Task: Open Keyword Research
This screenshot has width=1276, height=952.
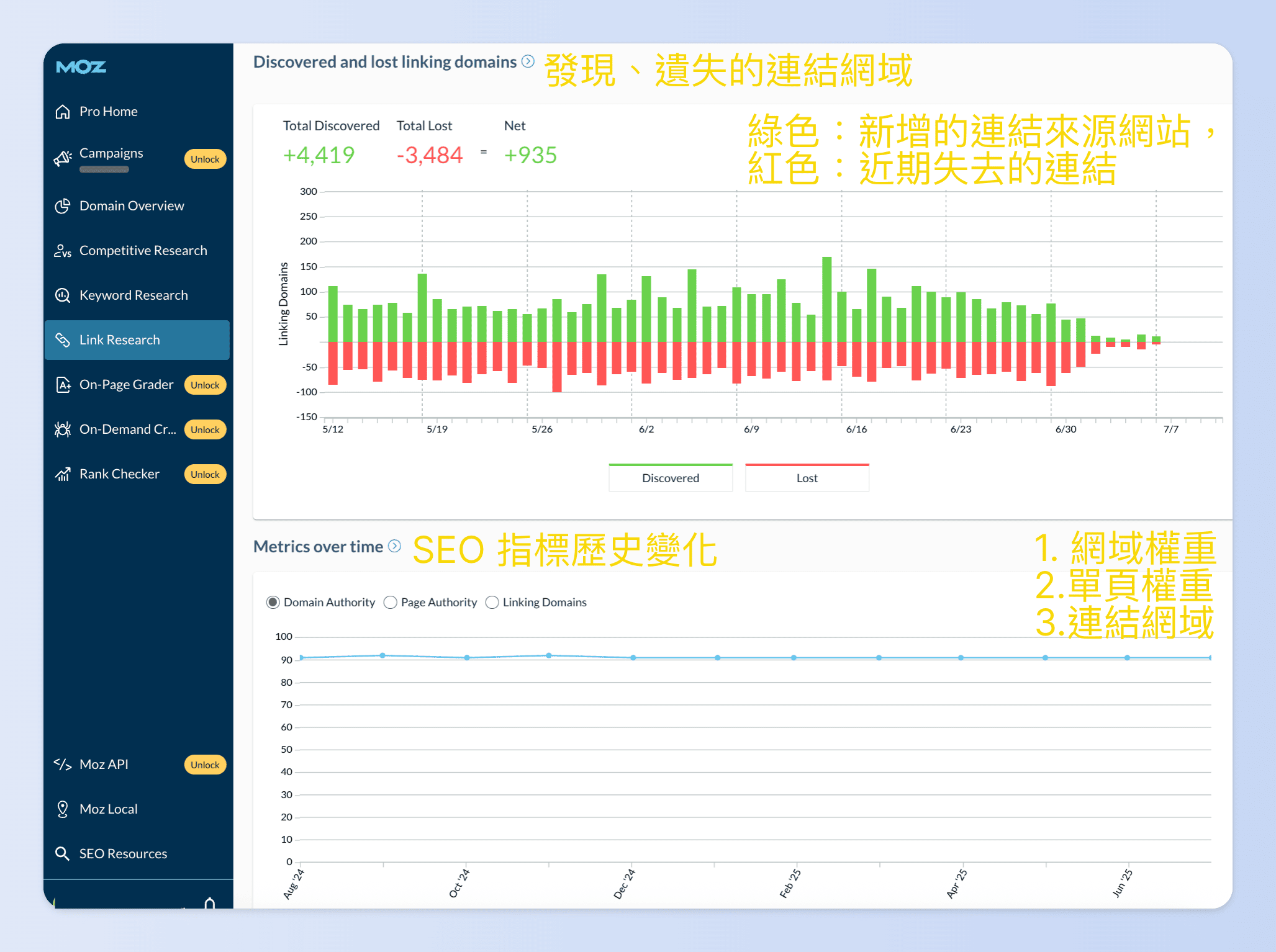Action: pyautogui.click(x=133, y=295)
